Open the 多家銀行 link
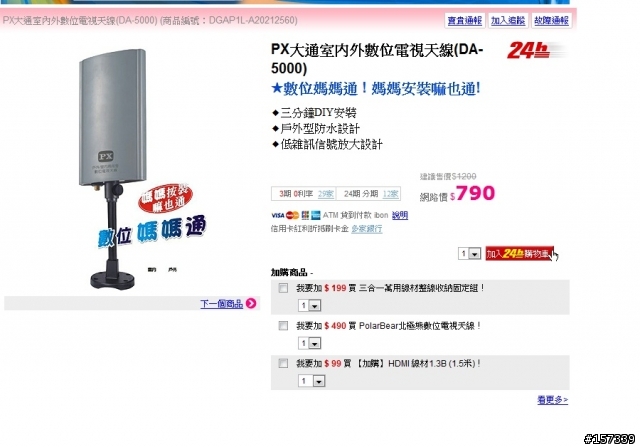This screenshot has height=447, width=640. tap(367, 229)
